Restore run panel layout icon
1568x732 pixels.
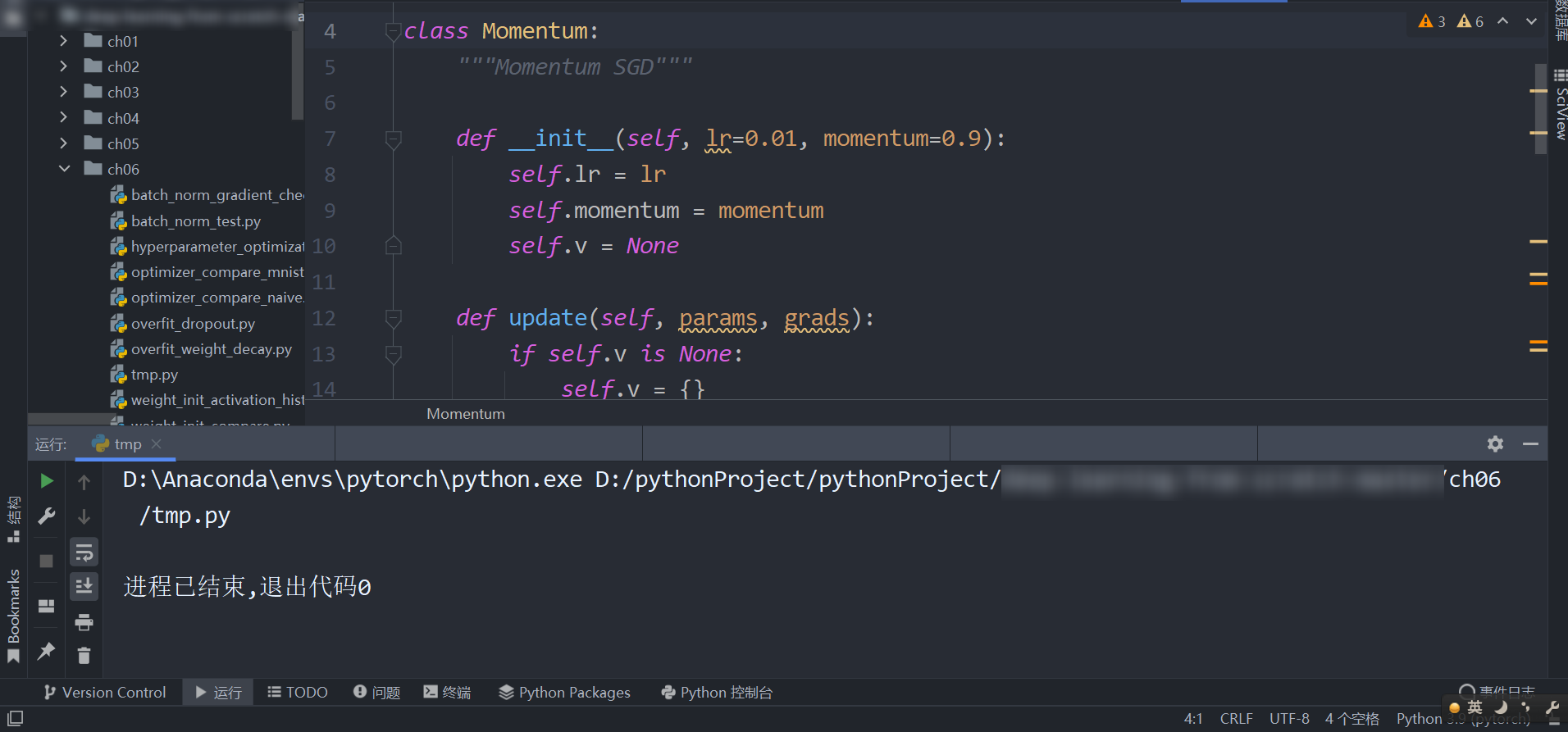tap(47, 606)
